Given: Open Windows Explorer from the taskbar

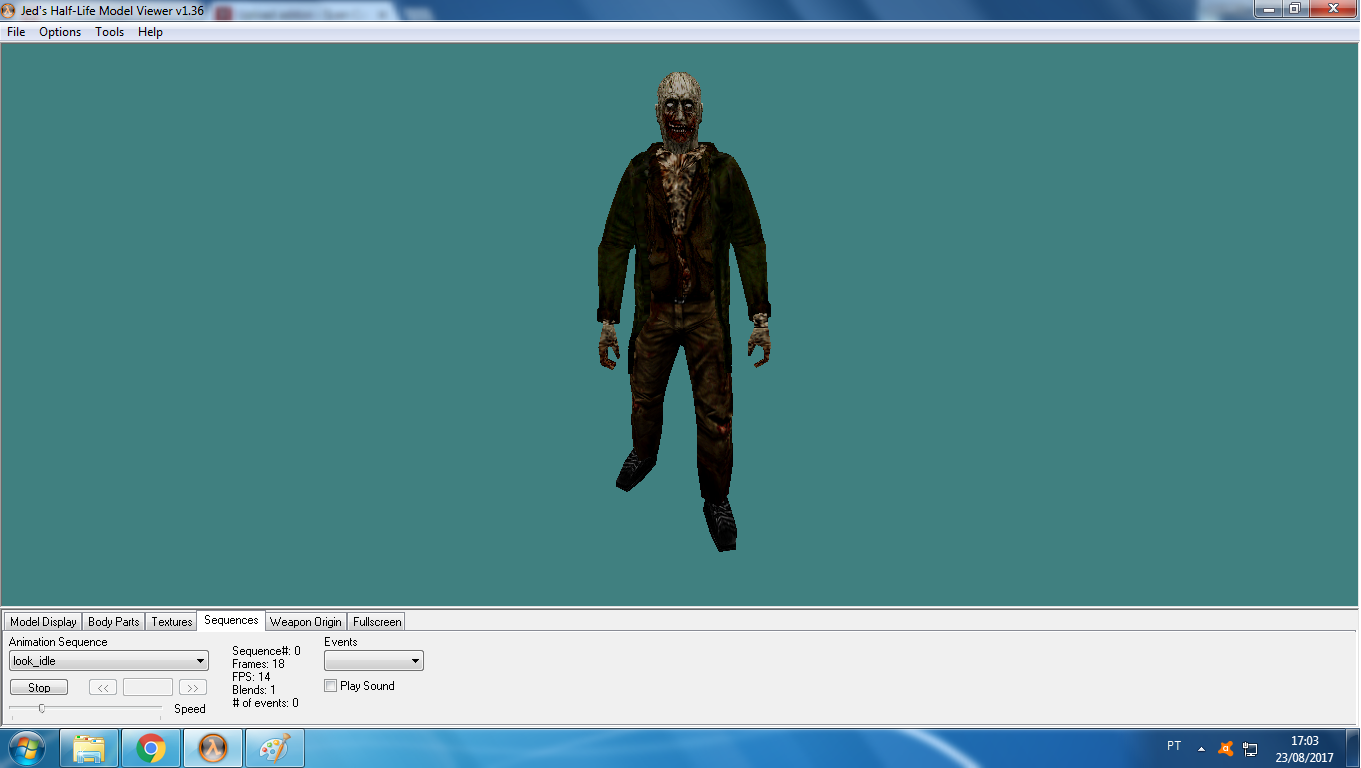Looking at the screenshot, I should 89,748.
